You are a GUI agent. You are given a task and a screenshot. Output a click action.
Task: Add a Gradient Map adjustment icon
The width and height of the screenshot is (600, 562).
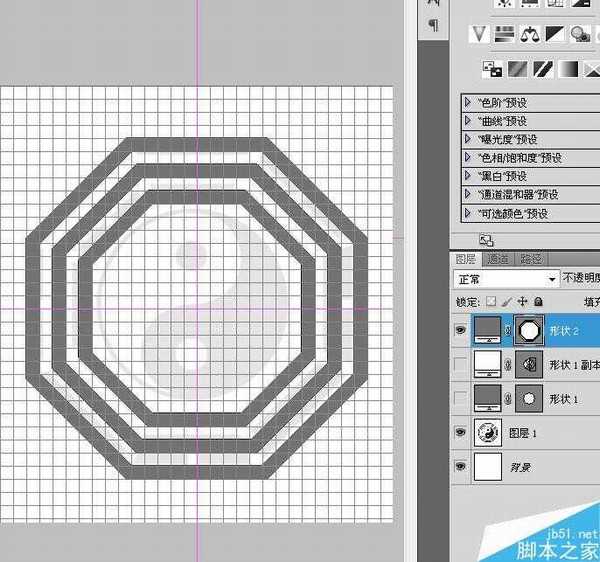click(568, 69)
